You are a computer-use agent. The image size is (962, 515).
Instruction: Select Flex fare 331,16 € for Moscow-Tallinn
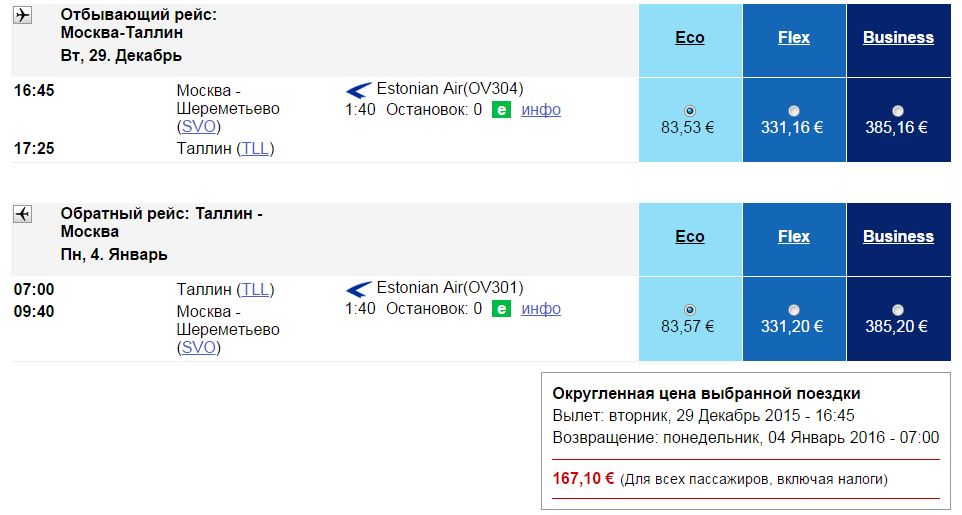click(x=794, y=111)
